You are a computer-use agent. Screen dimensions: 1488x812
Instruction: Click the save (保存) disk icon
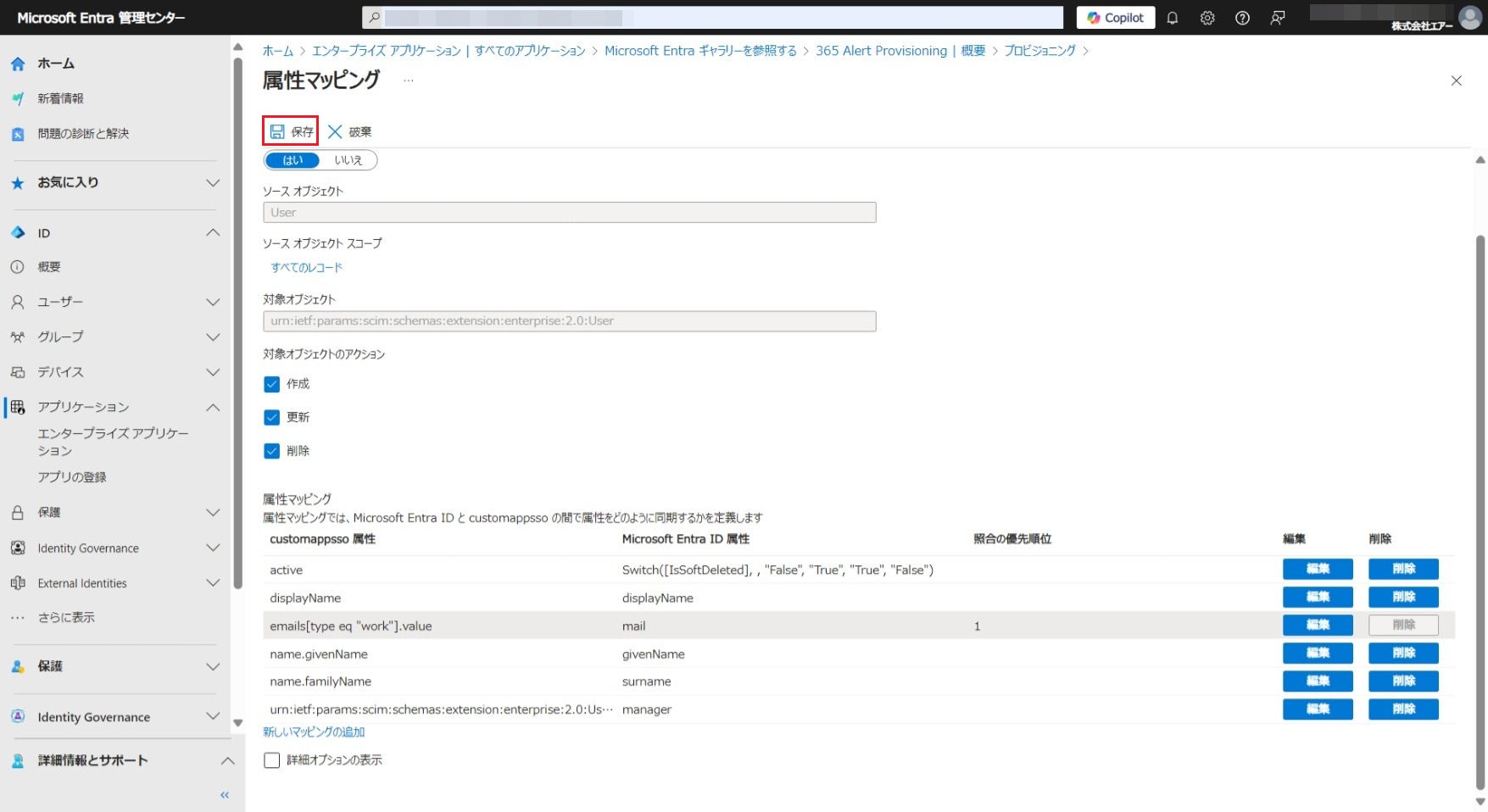277,131
